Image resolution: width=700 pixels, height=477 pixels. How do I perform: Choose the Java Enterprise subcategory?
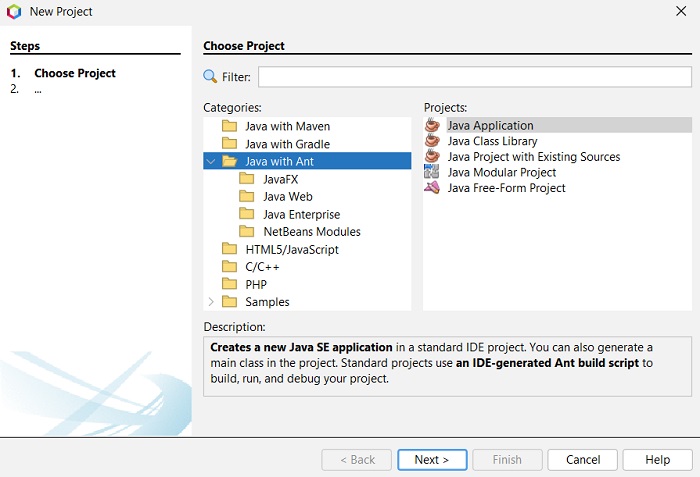tap(301, 214)
